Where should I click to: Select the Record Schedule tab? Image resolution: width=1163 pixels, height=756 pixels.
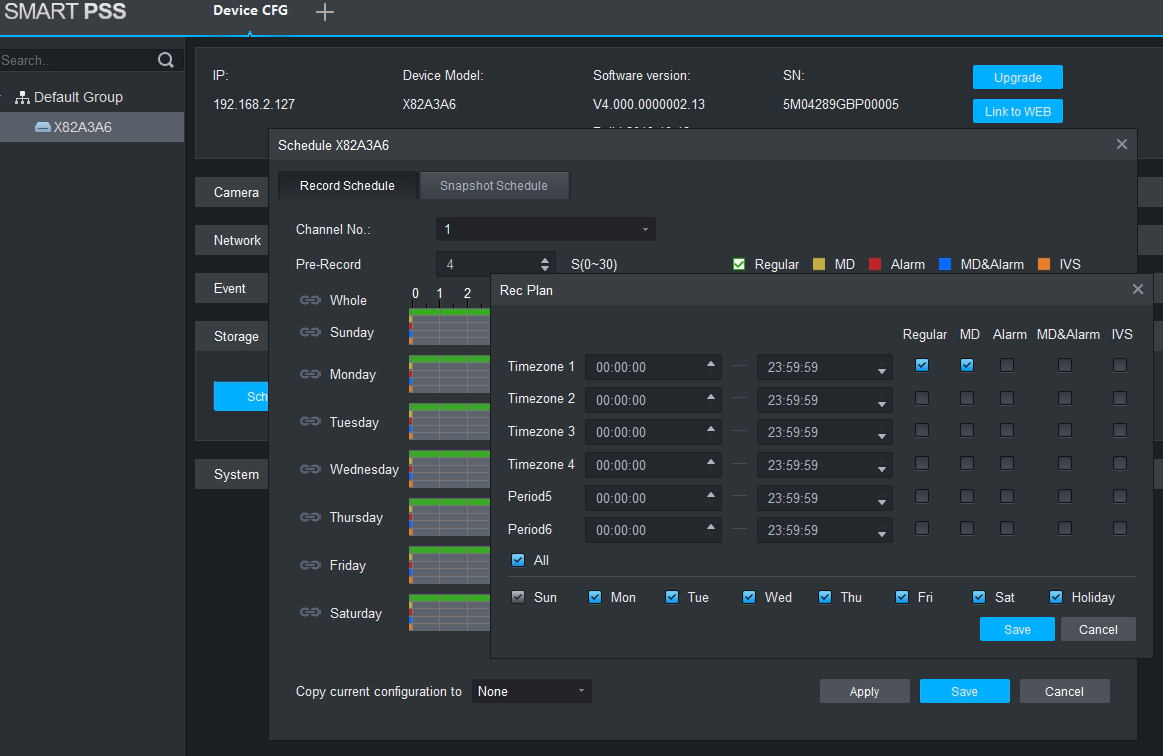(347, 186)
